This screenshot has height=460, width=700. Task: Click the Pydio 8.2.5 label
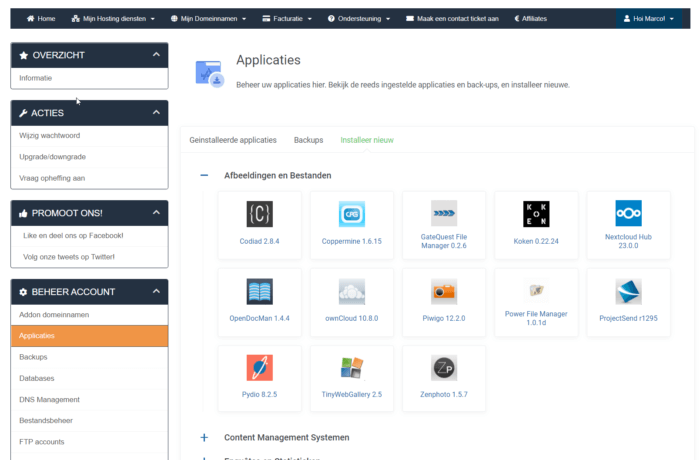pos(259,394)
